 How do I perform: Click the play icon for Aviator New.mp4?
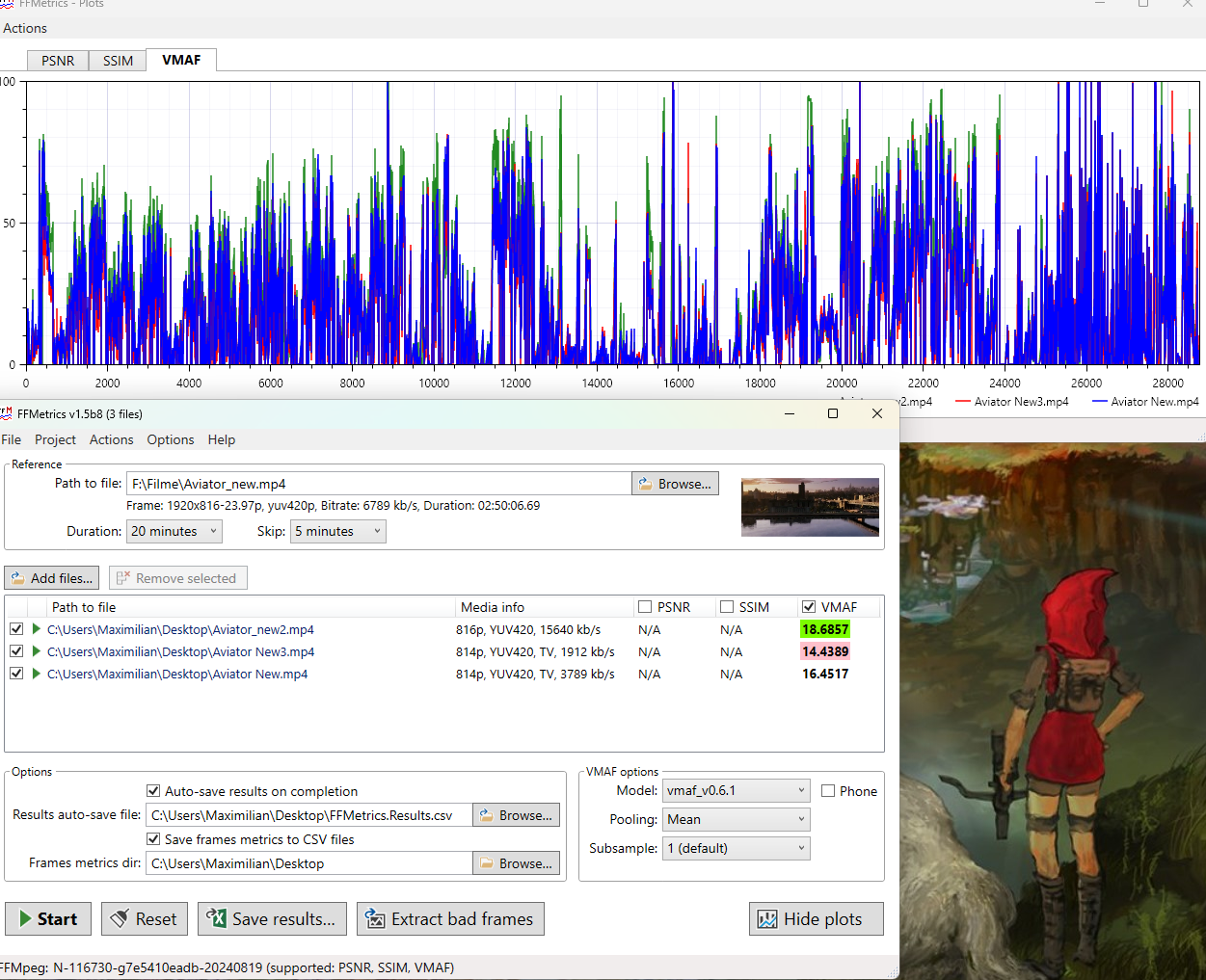pyautogui.click(x=37, y=674)
